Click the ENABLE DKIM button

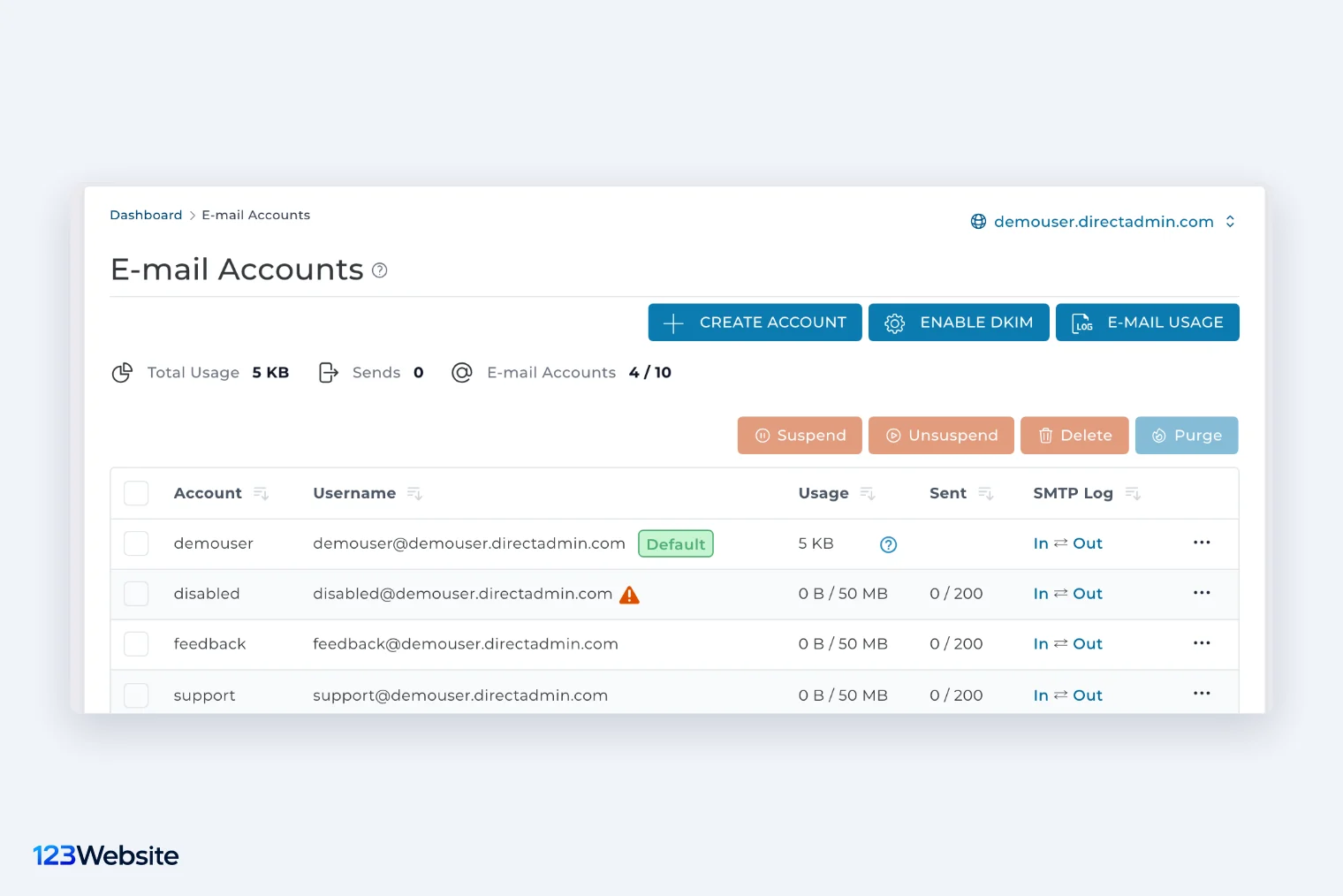(x=959, y=323)
